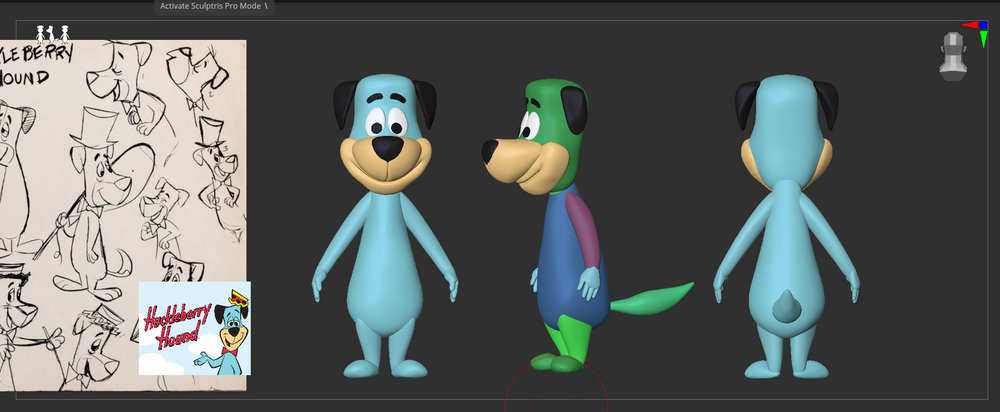Select the color Huckleberry Hound logo thumbnail

point(194,327)
